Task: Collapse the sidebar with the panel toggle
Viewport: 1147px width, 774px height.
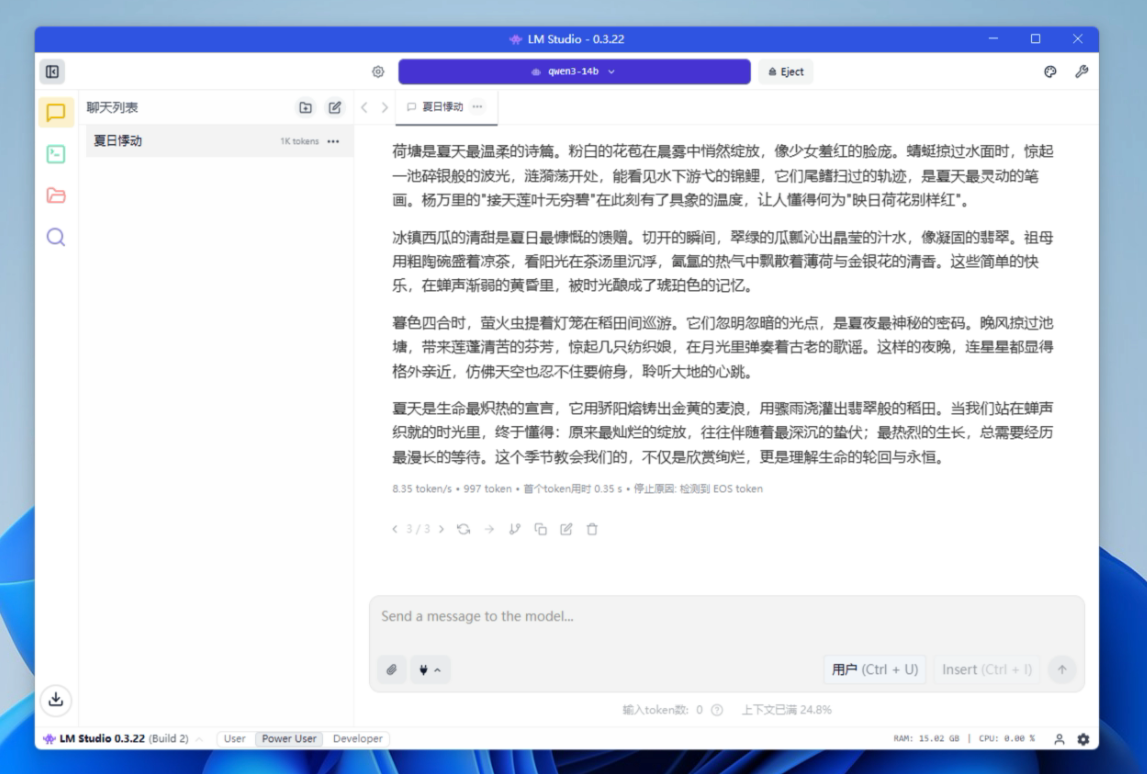Action: pos(53,72)
